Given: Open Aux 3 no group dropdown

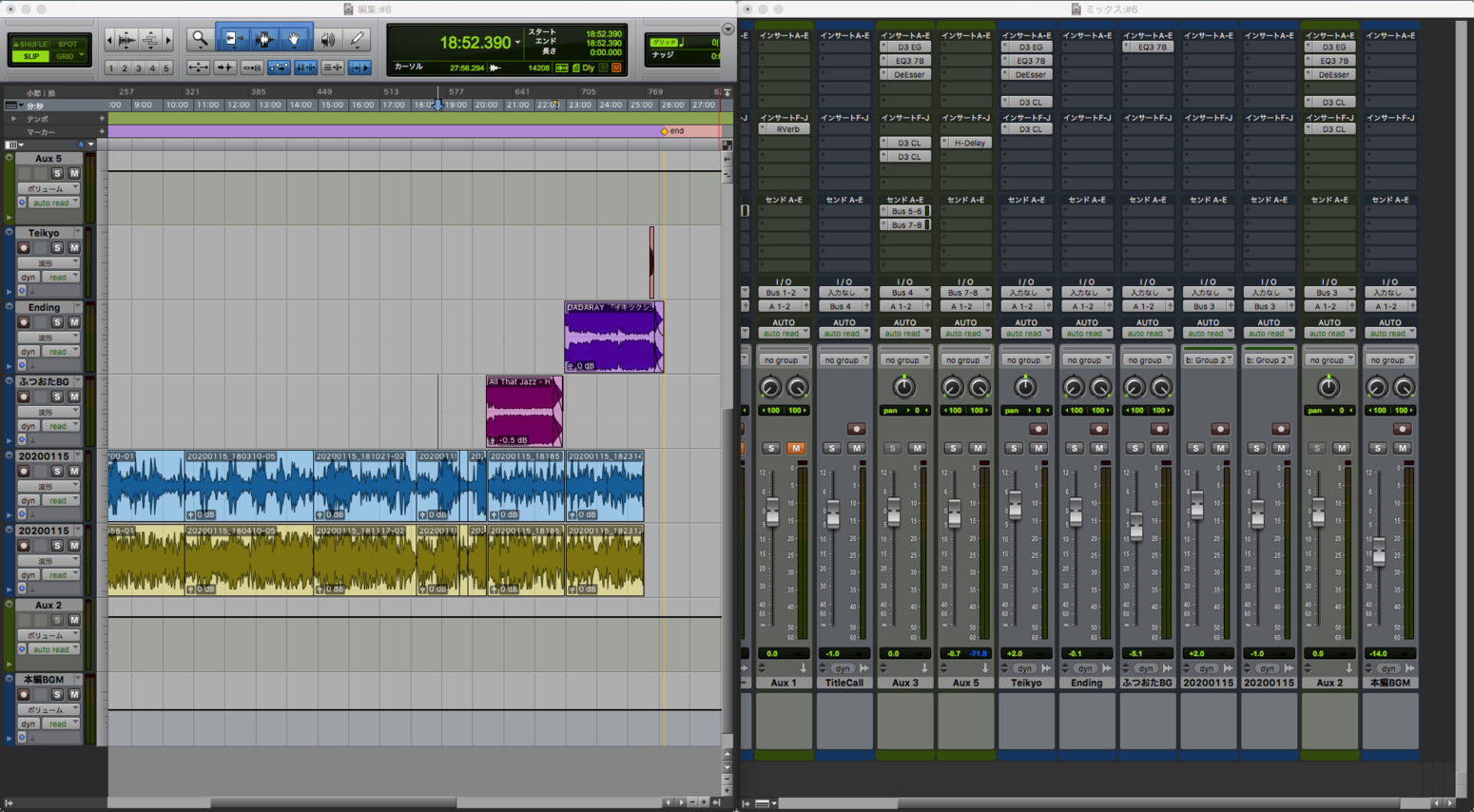Looking at the screenshot, I should (904, 360).
